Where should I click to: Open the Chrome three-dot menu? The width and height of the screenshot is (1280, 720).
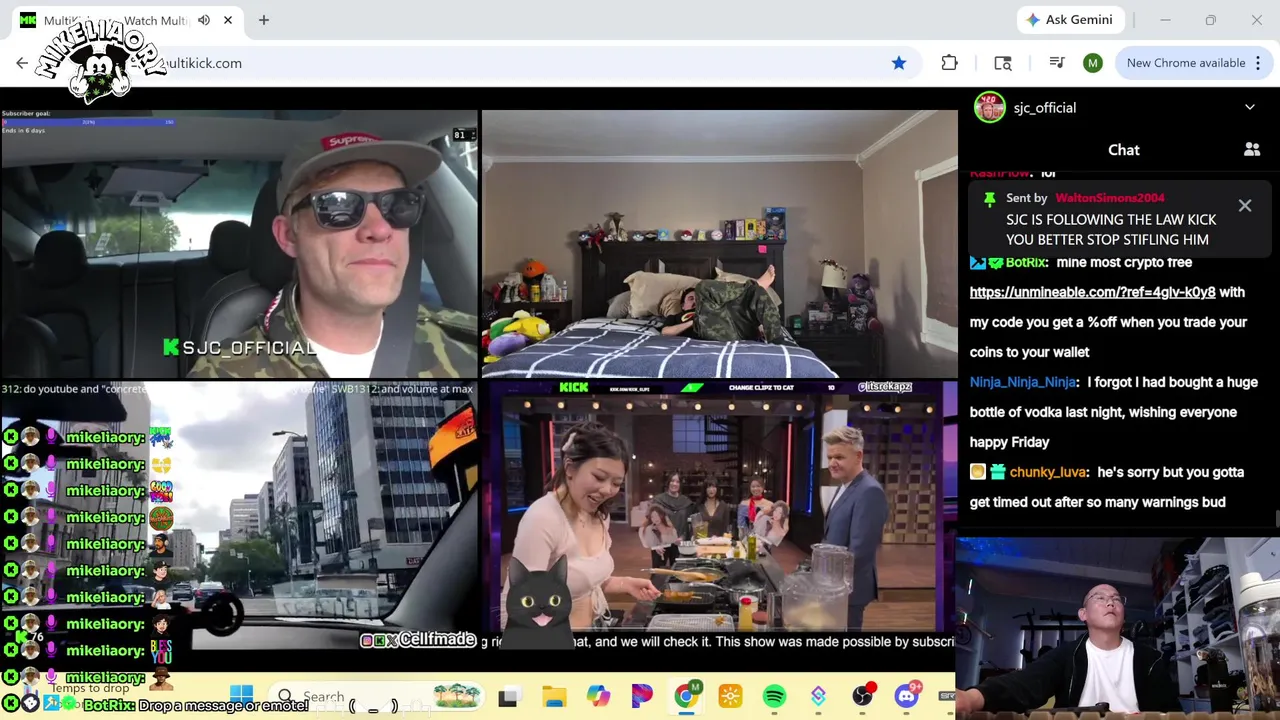point(1258,63)
